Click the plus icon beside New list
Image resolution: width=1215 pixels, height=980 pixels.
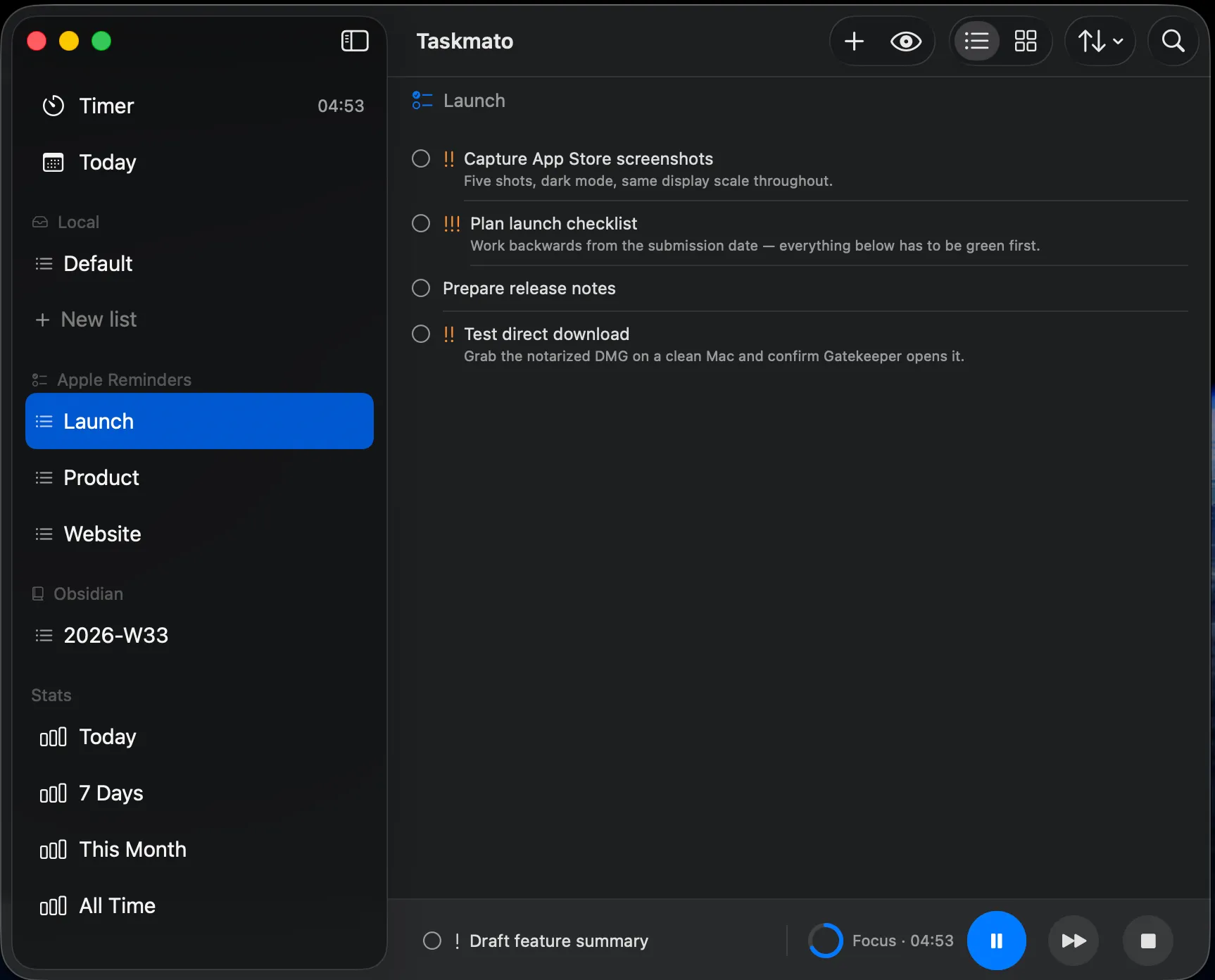coord(43,320)
